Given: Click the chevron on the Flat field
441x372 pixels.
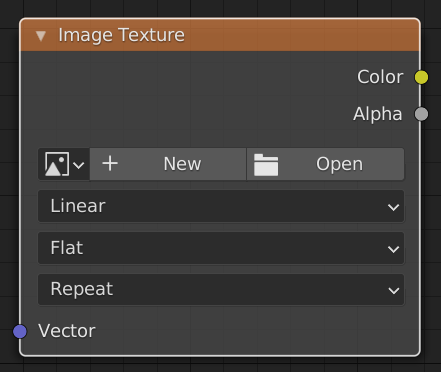Looking at the screenshot, I should (394, 249).
